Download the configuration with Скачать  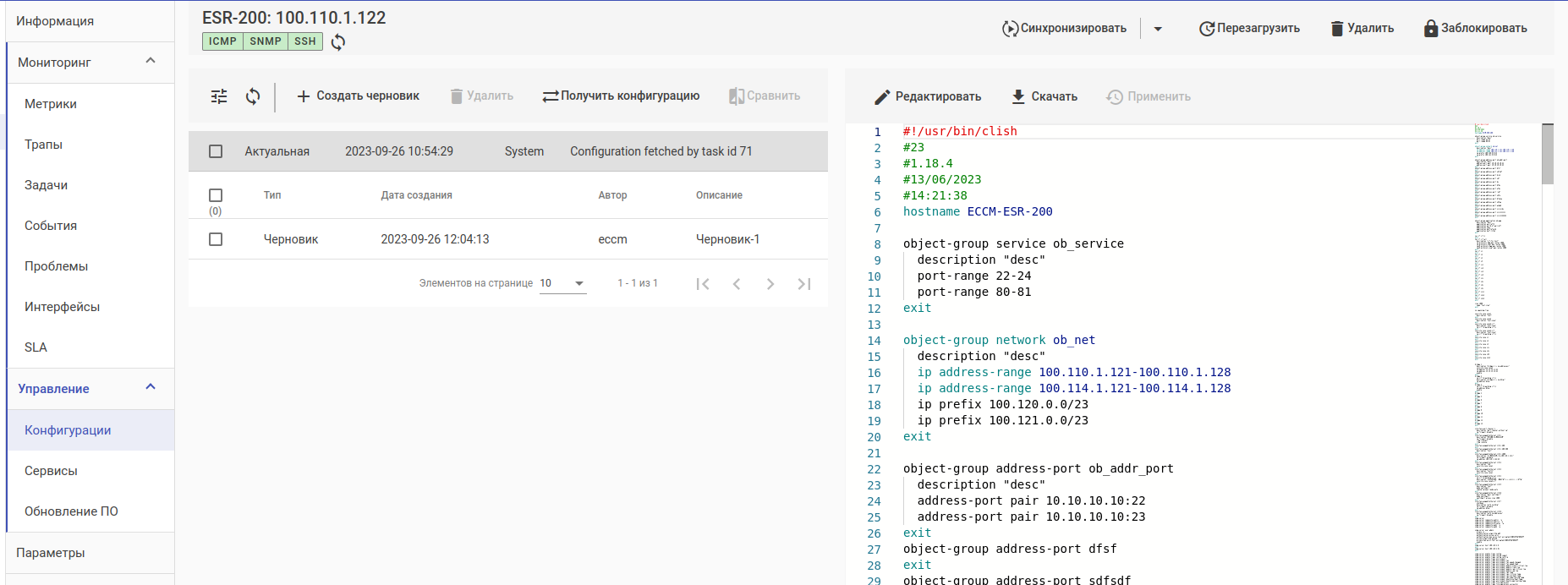pos(1044,97)
